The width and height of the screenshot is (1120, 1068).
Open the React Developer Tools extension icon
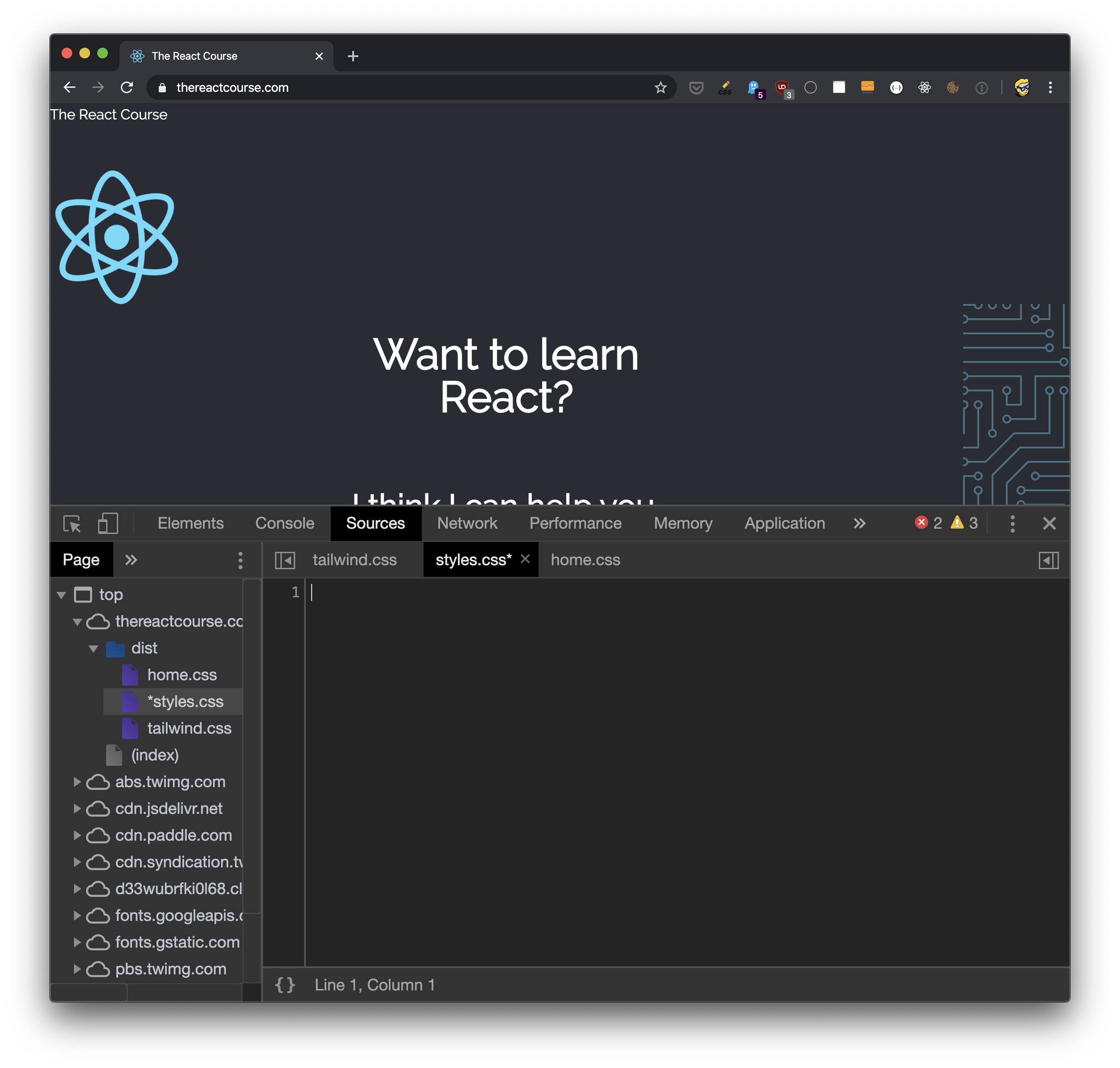click(924, 88)
